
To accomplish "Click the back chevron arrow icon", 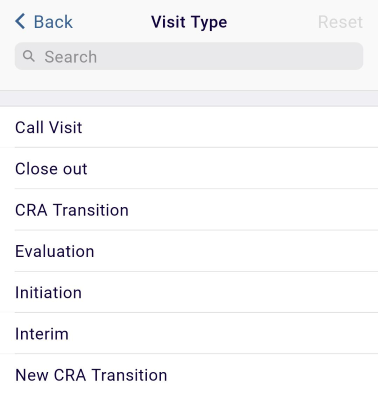I will pos(20,22).
